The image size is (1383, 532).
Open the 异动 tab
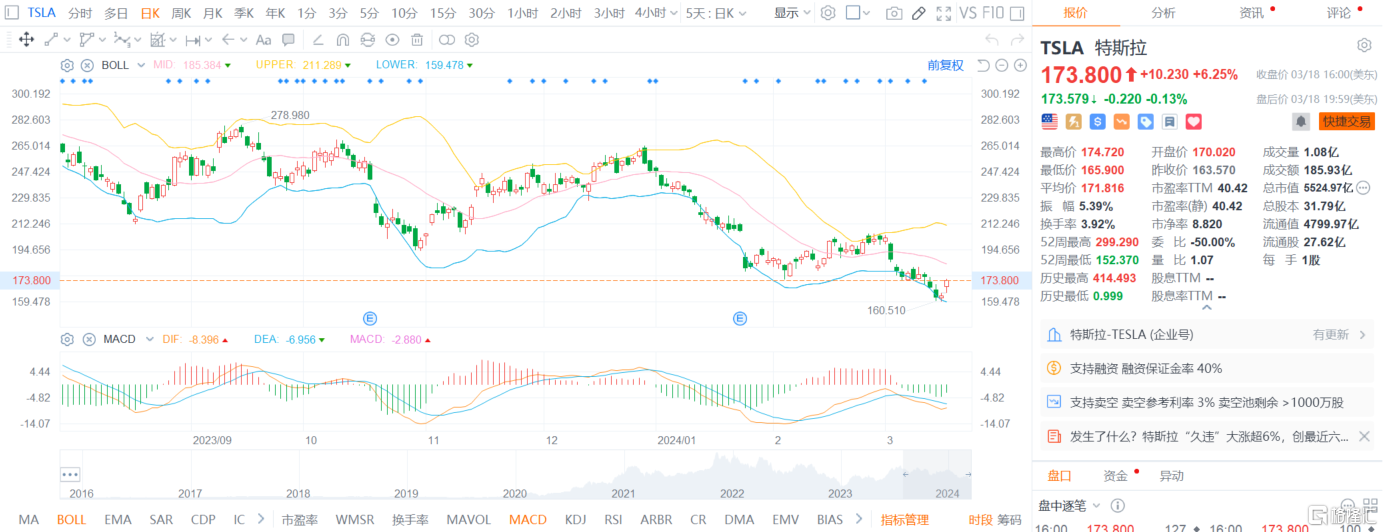pos(1172,476)
